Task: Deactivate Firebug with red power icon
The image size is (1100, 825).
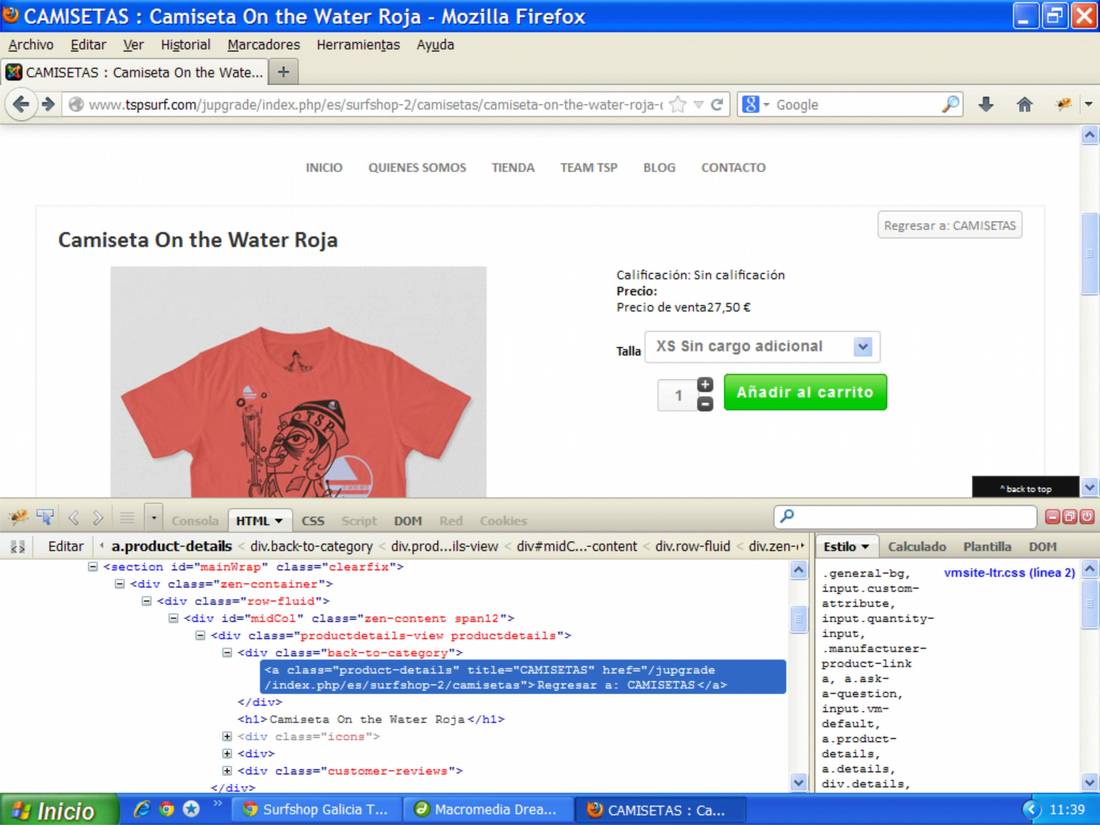Action: point(1087,517)
